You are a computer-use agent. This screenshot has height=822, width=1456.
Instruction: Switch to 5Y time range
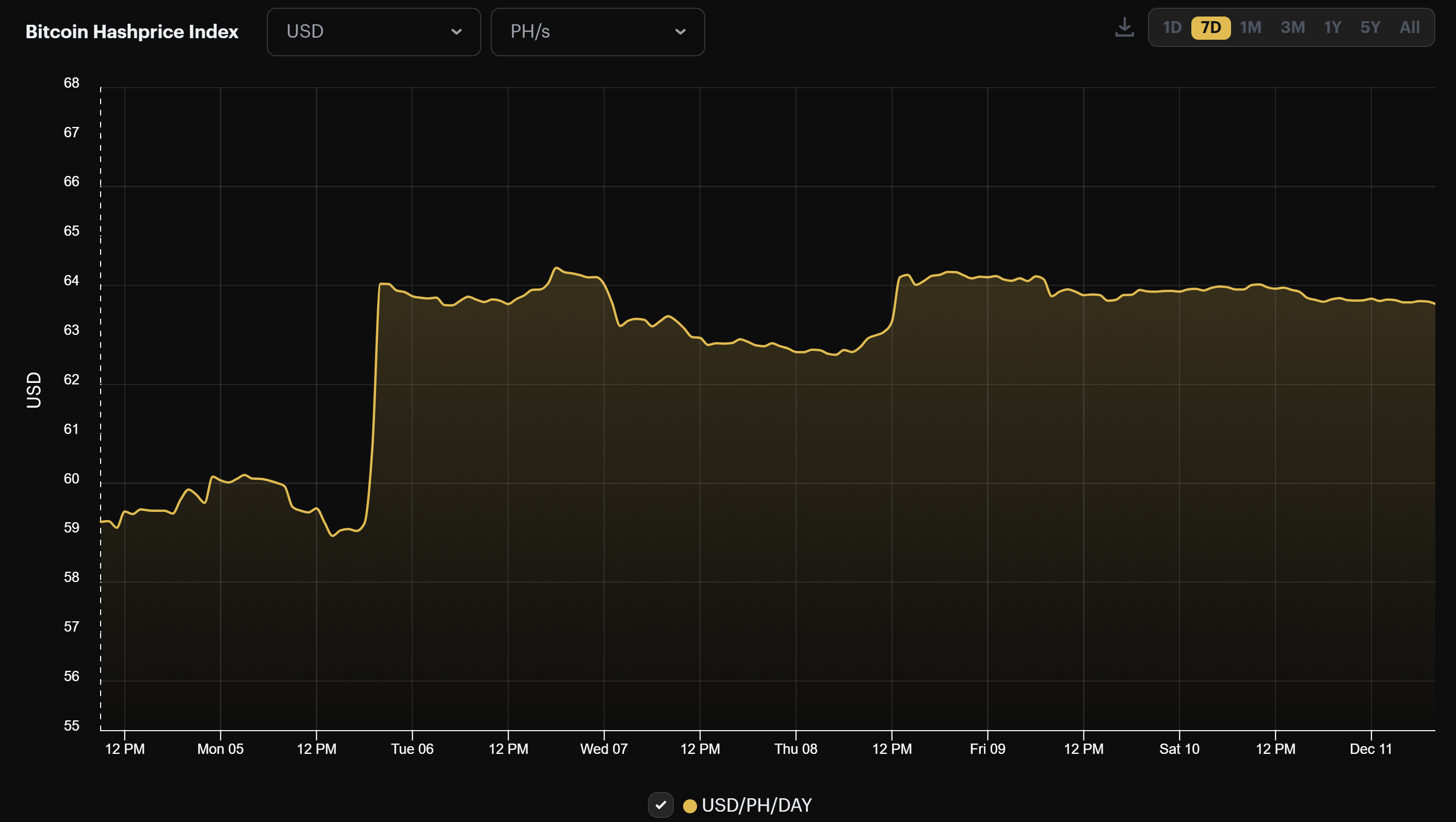coord(1370,28)
